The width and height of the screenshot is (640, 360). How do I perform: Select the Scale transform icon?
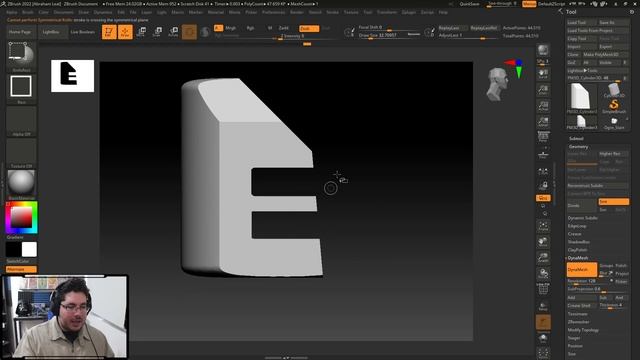[157, 32]
